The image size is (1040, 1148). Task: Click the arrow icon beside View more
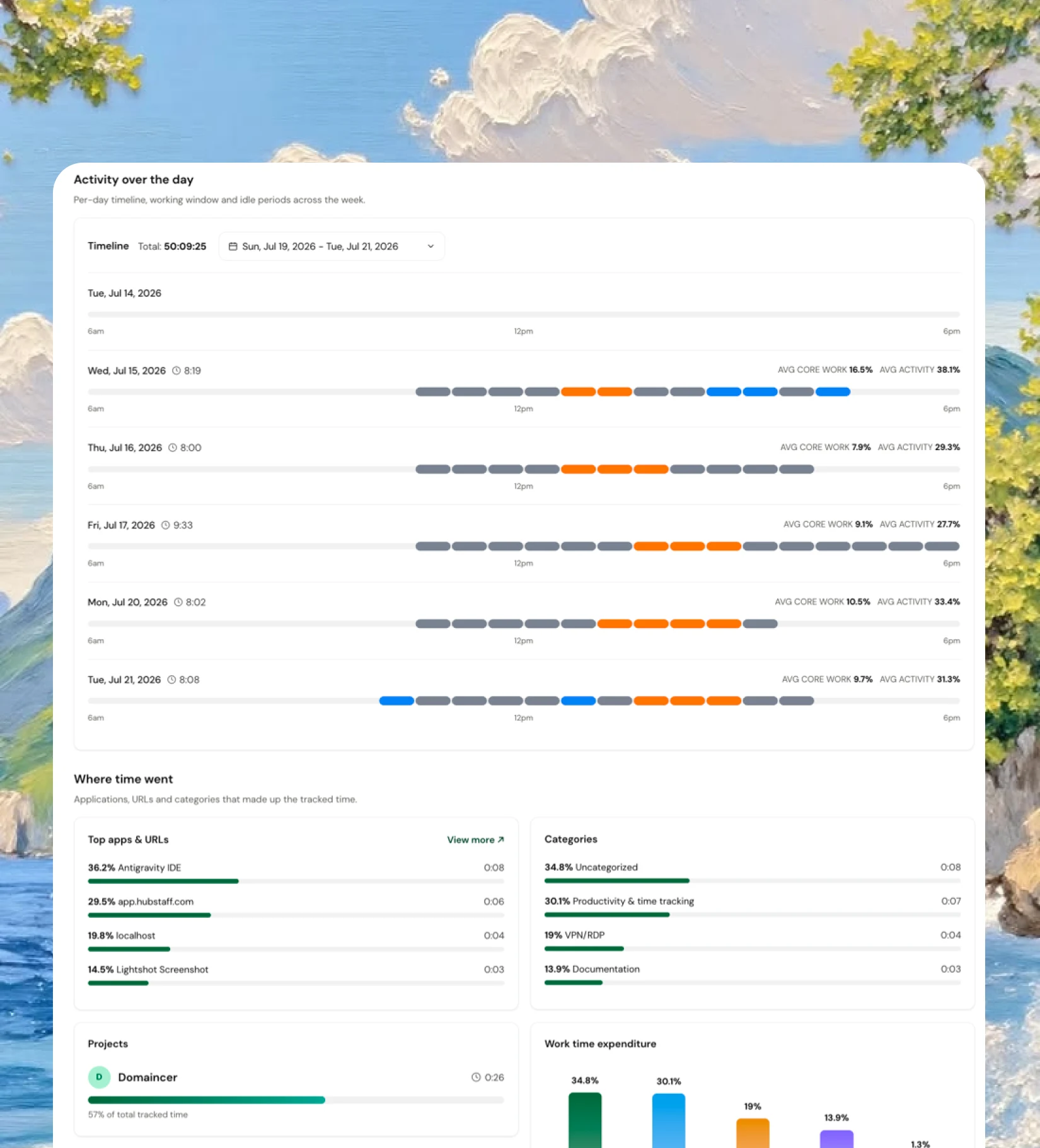point(501,840)
